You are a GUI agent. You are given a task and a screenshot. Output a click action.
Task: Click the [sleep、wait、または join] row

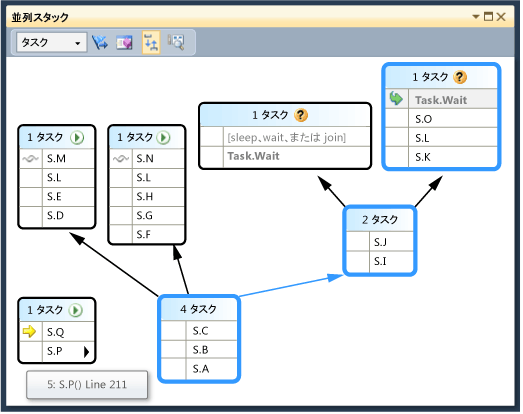click(x=285, y=137)
